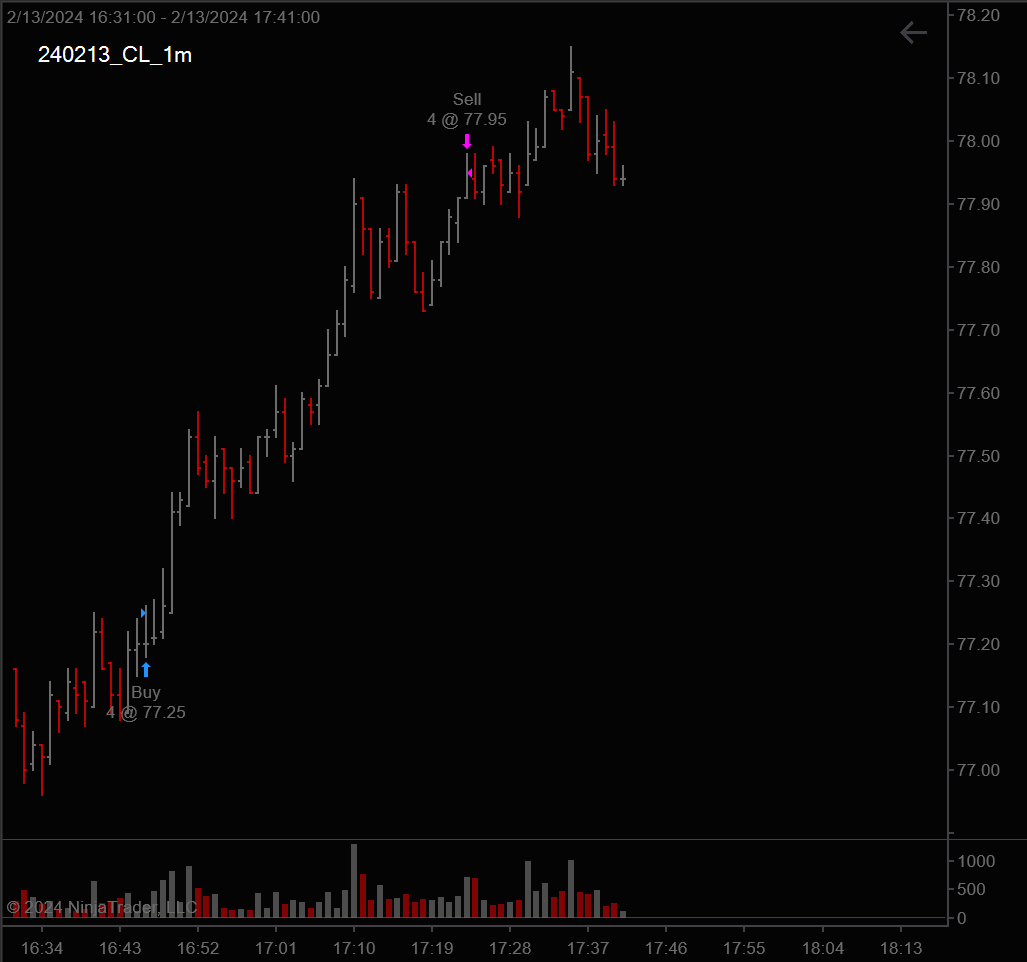
Task: Click the 77.30 price axis label
Action: pyautogui.click(x=979, y=581)
